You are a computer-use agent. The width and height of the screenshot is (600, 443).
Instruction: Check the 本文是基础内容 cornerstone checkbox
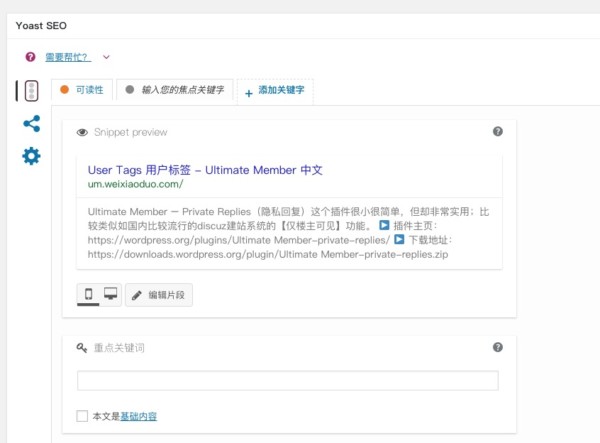[x=82, y=416]
